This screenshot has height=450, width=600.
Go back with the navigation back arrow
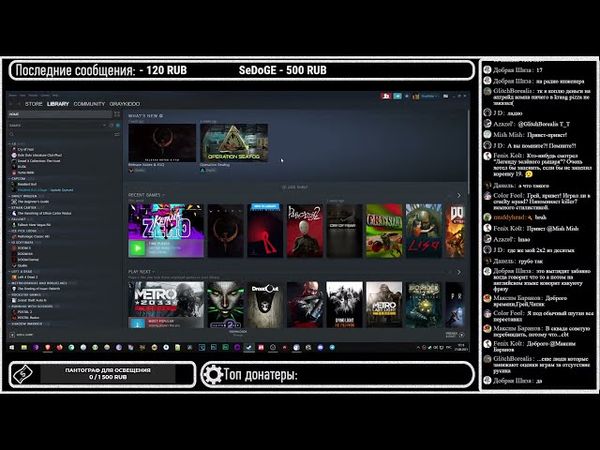point(11,104)
